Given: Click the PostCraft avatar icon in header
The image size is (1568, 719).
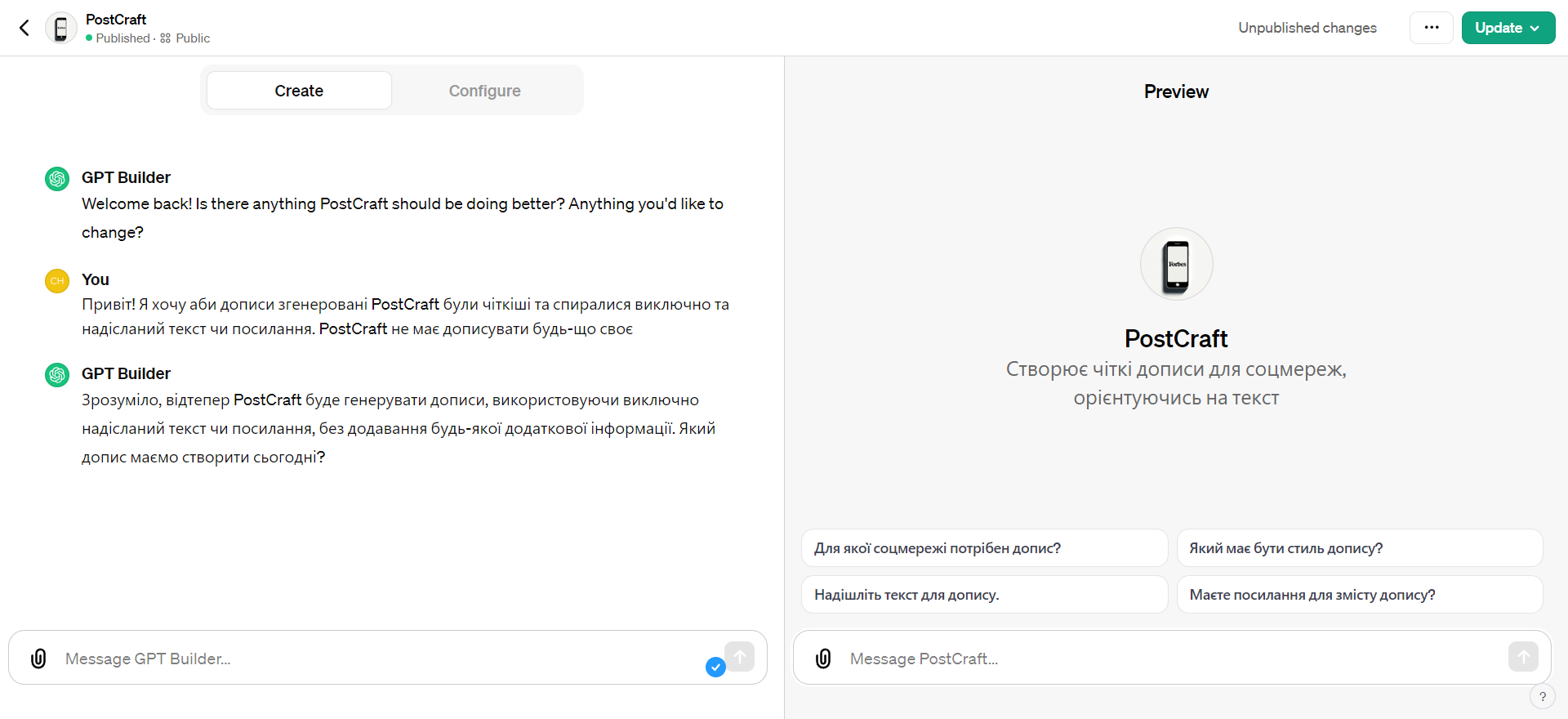Looking at the screenshot, I should (60, 28).
